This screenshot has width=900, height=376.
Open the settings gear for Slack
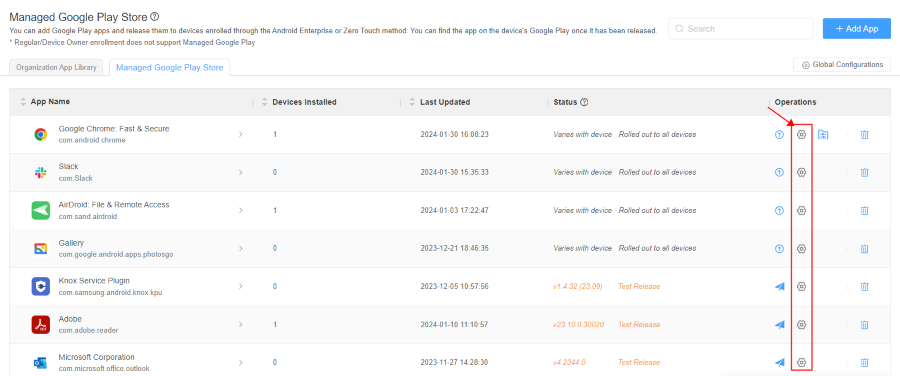[802, 172]
